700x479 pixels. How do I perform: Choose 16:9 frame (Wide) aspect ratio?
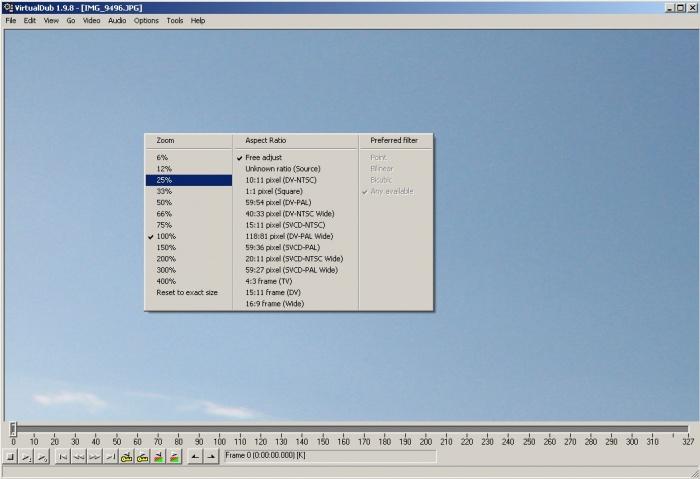click(274, 303)
